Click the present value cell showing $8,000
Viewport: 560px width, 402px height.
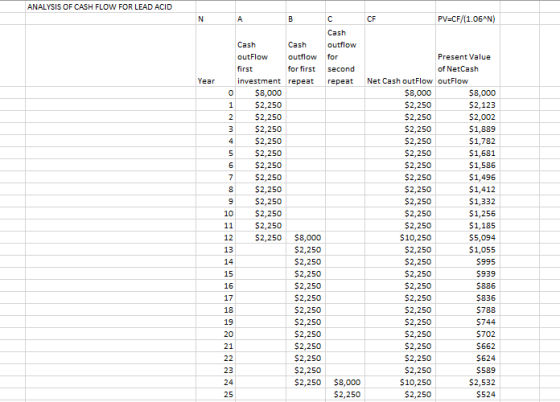pyautogui.click(x=468, y=93)
